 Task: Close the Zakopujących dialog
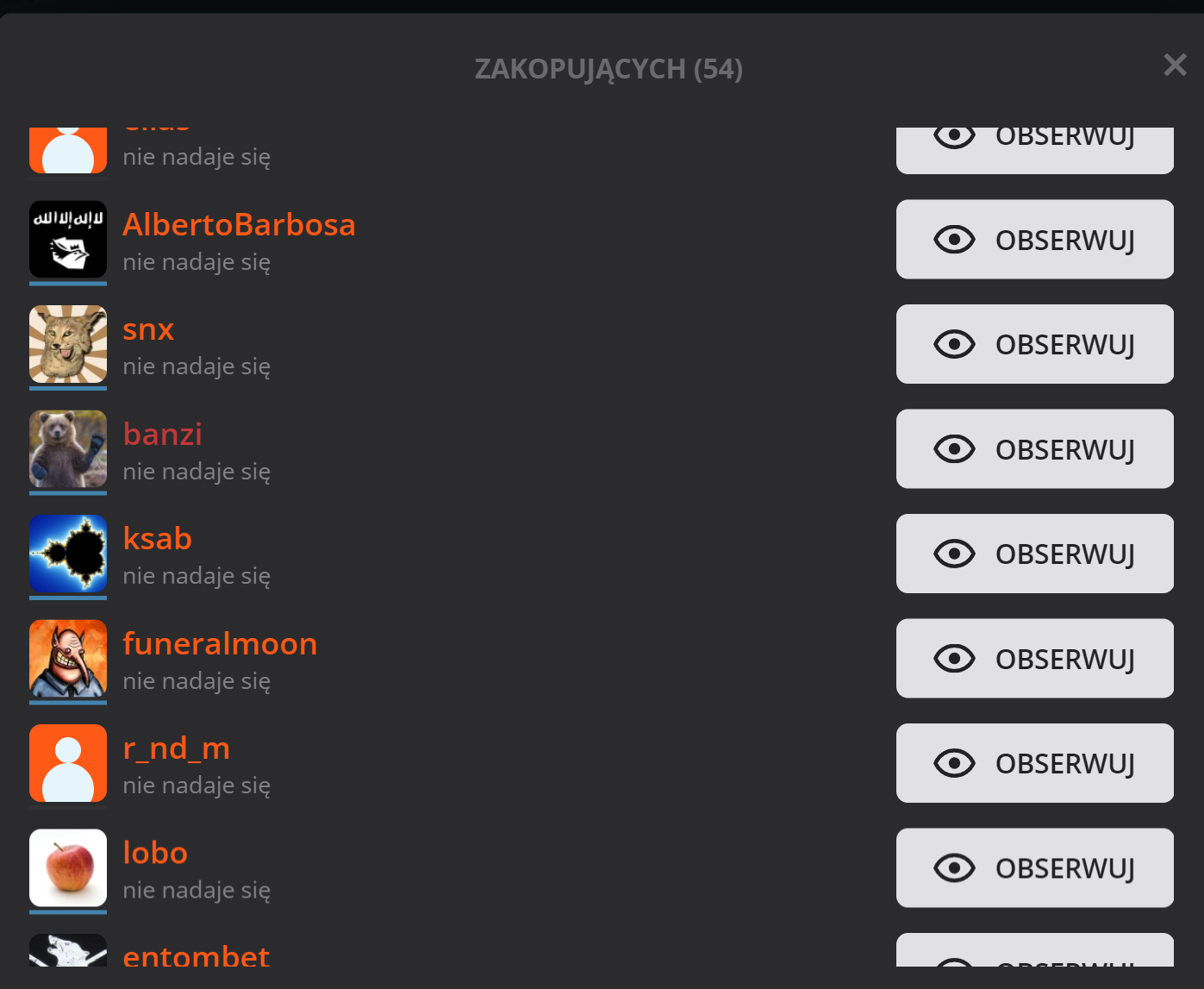(1175, 65)
